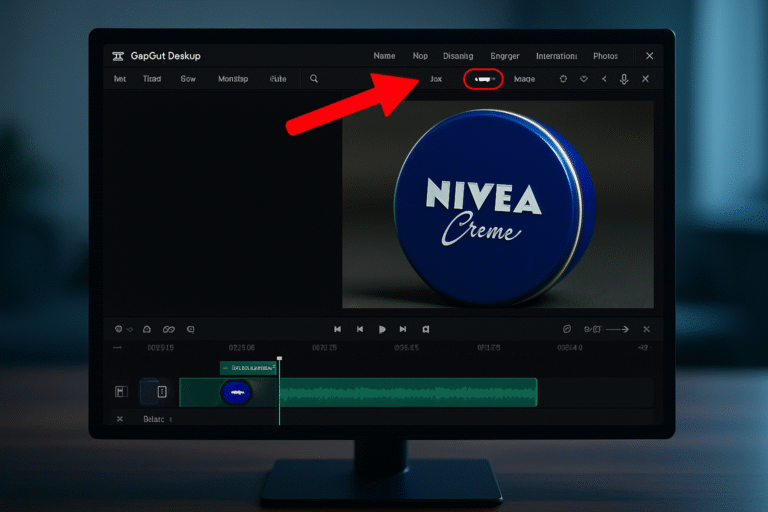The height and width of the screenshot is (512, 768).
Task: Click the right arrow slider control
Action: coord(618,329)
